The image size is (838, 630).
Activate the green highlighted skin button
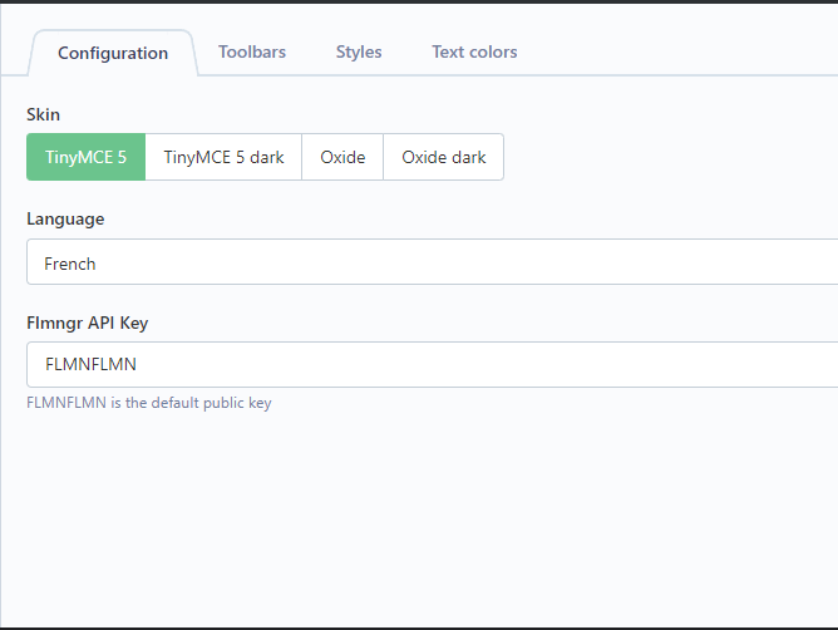tap(86, 157)
